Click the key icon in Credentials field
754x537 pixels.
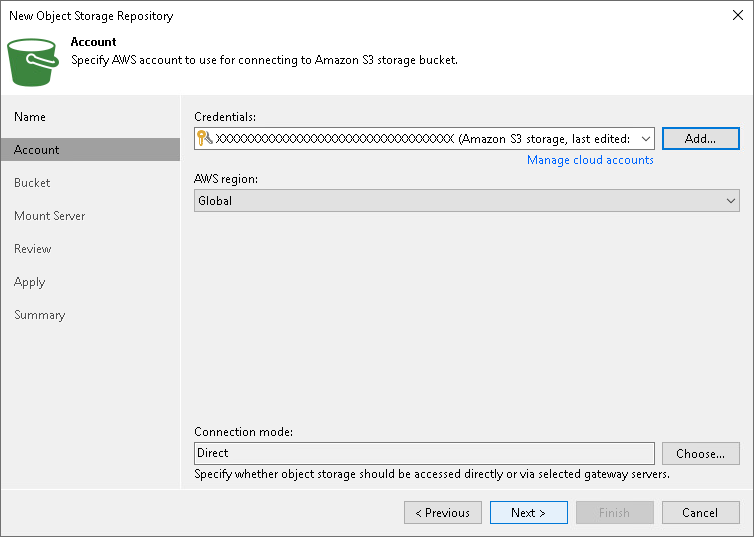click(x=205, y=138)
